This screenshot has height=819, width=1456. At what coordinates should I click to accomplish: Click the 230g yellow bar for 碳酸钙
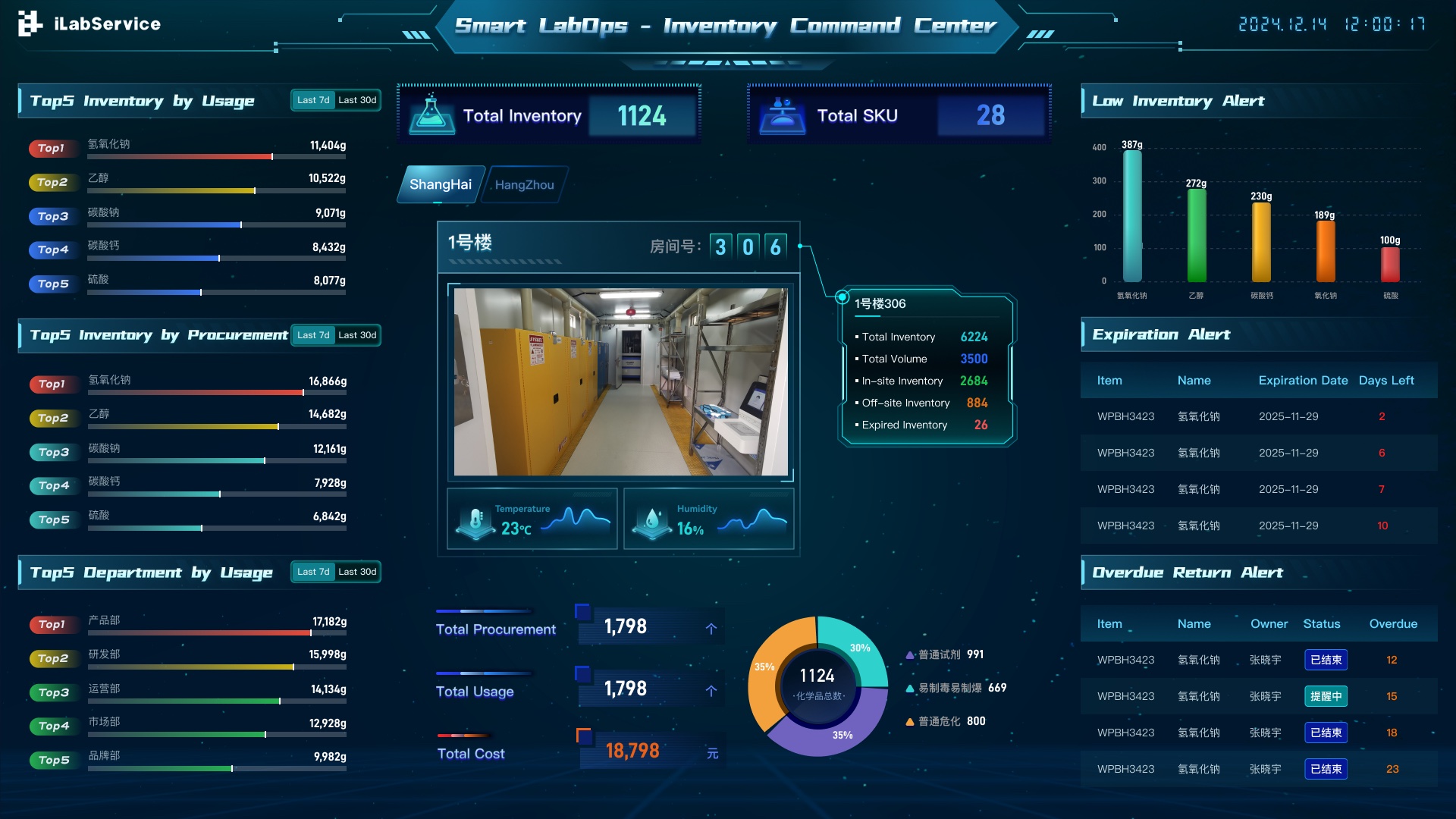click(1261, 242)
